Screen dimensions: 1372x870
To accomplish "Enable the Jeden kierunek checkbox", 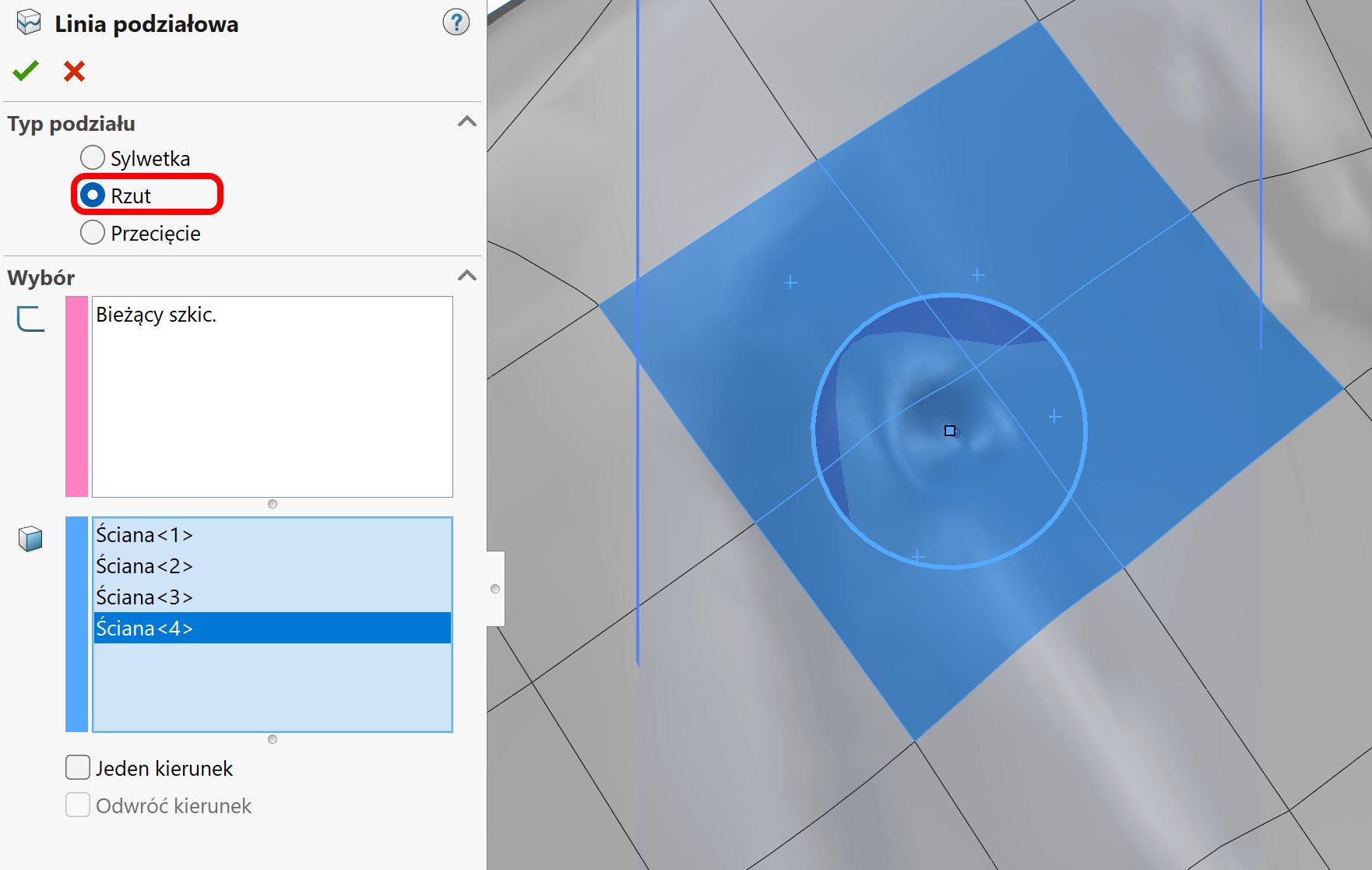I will click(78, 768).
